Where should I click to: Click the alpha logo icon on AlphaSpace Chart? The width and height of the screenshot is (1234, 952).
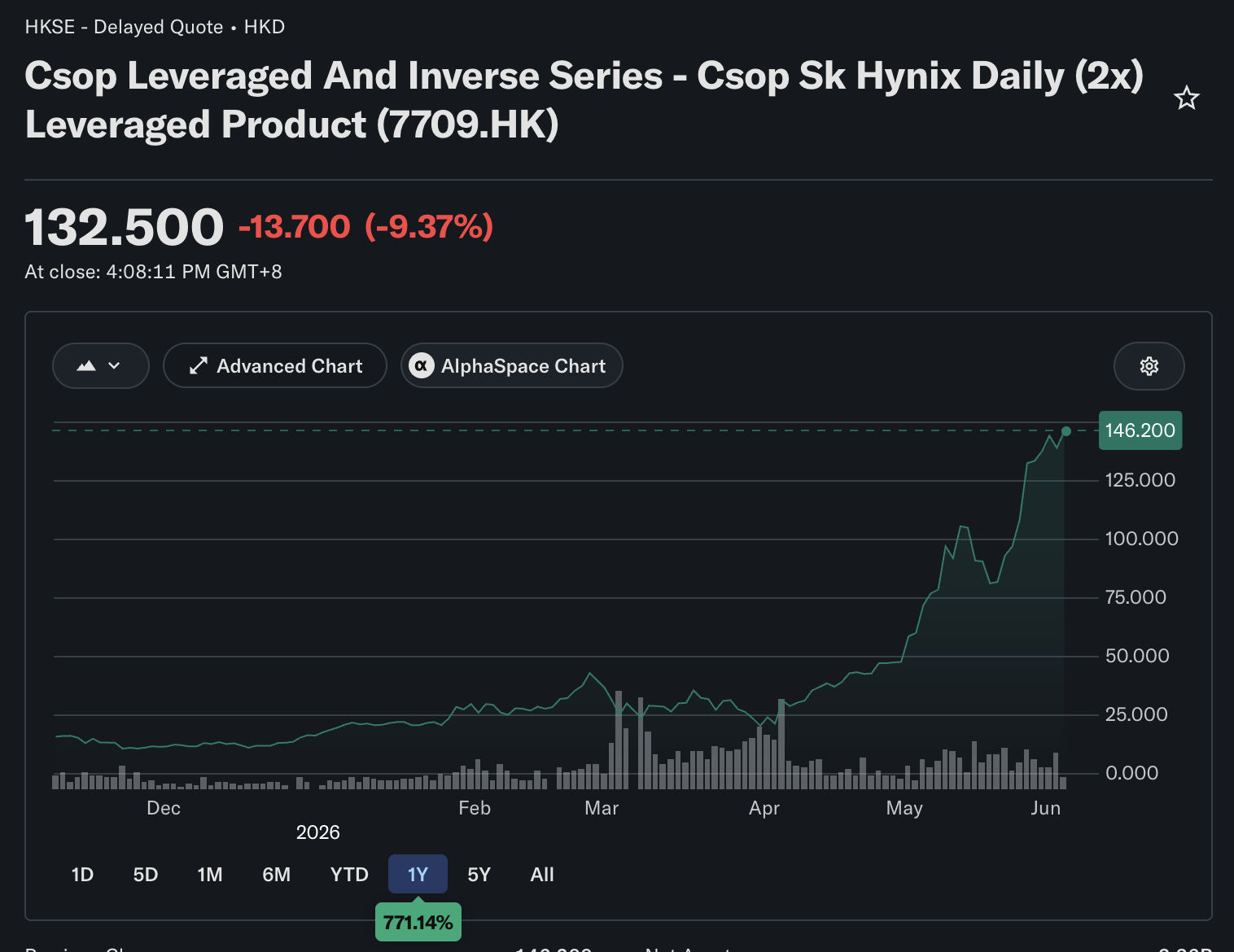421,366
